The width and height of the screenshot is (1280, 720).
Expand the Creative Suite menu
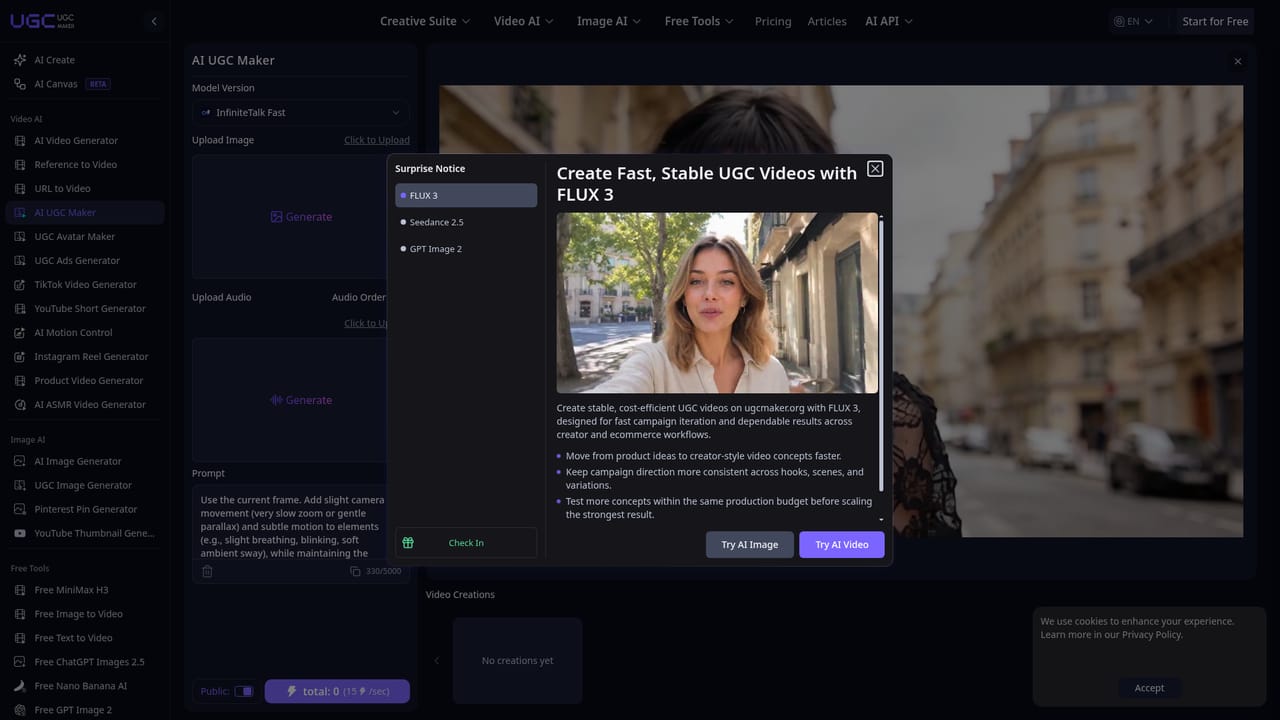tap(425, 21)
